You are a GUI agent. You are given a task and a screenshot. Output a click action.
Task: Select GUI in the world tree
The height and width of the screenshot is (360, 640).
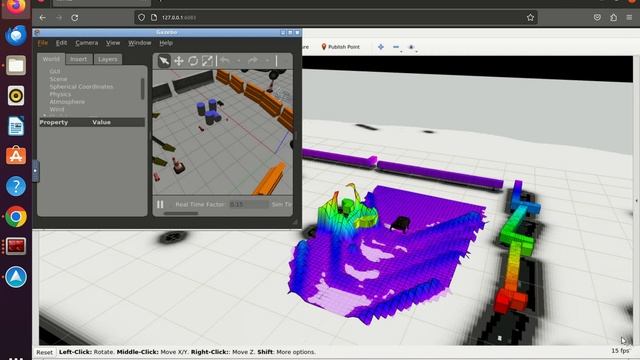[x=55, y=71]
